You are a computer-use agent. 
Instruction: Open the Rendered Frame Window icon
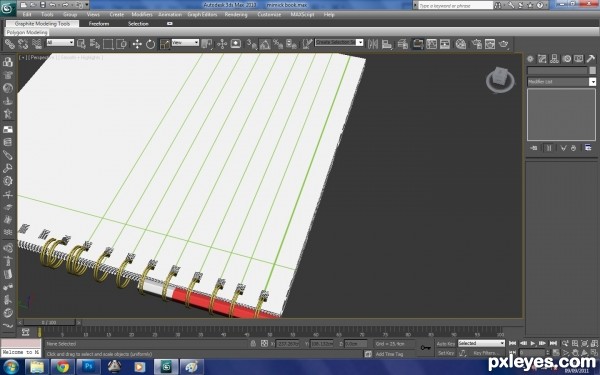pyautogui.click(x=490, y=44)
